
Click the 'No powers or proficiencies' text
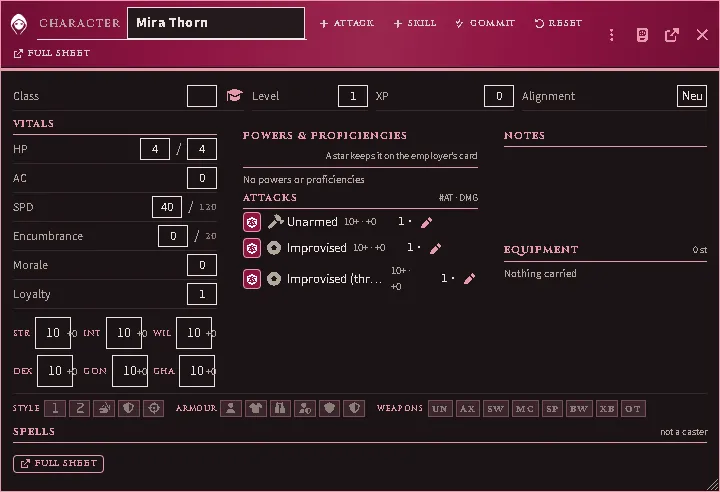pyautogui.click(x=304, y=180)
